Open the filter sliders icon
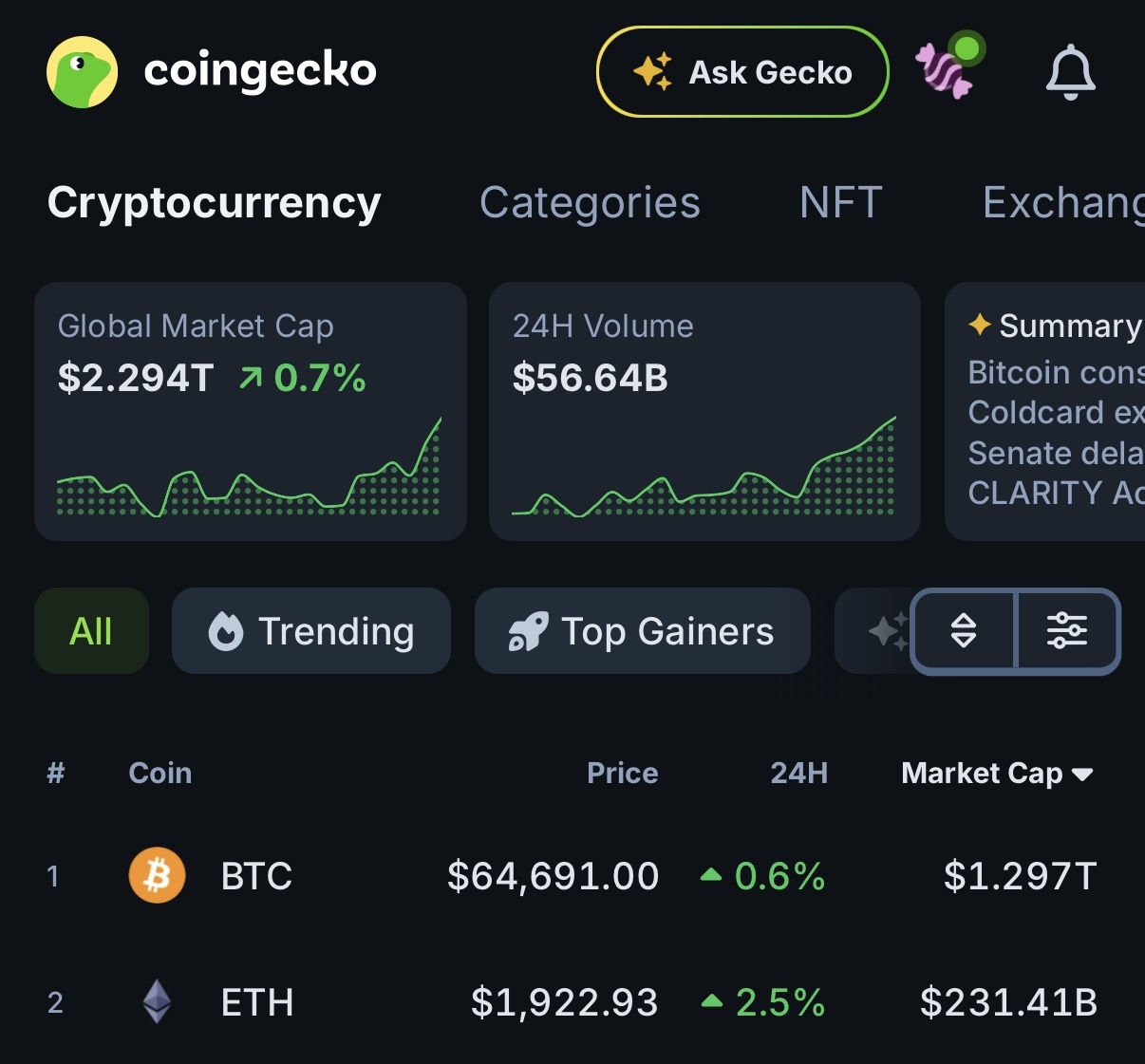1145x1064 pixels. click(1067, 631)
